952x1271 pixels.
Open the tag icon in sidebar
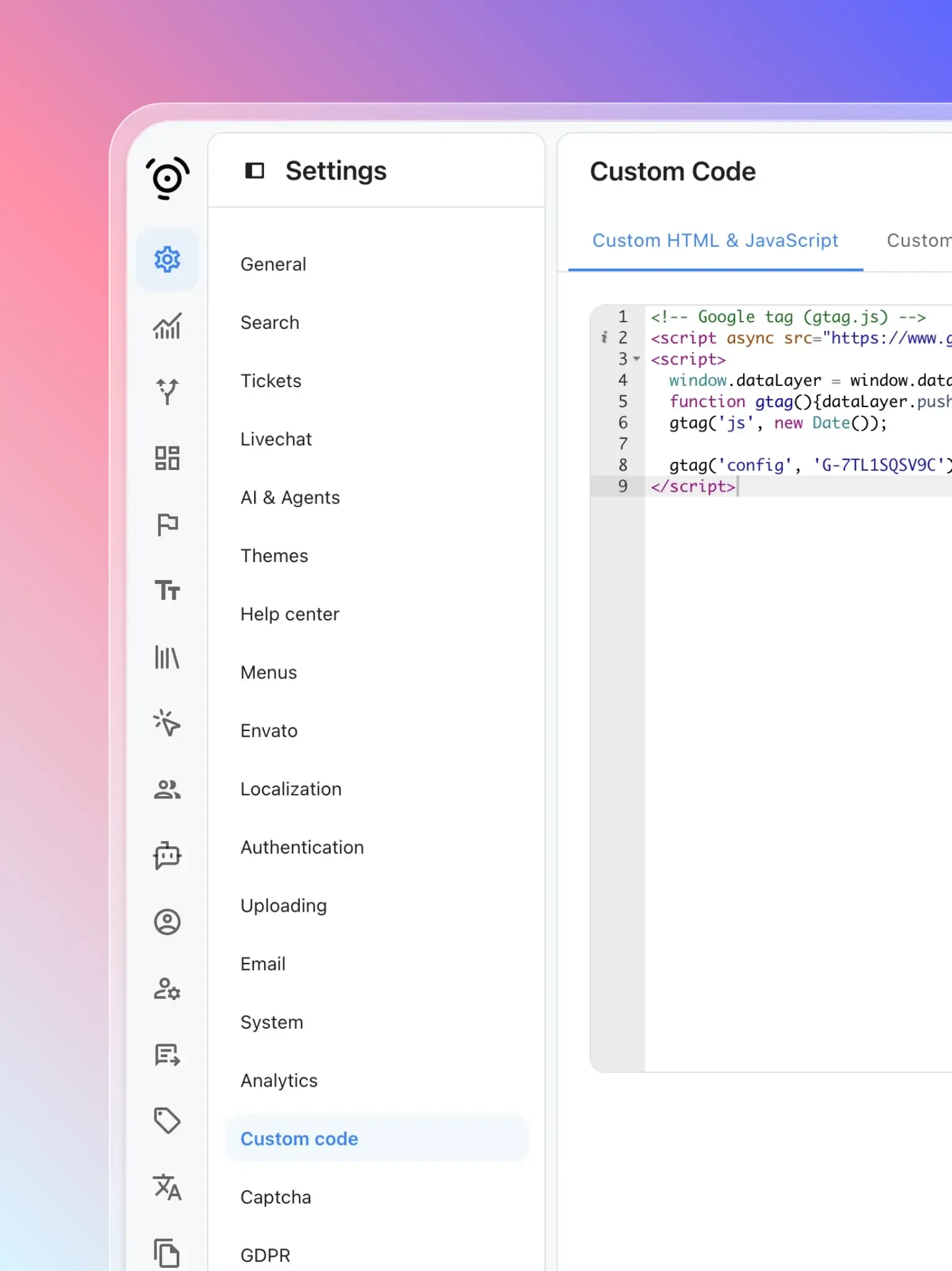(167, 1121)
